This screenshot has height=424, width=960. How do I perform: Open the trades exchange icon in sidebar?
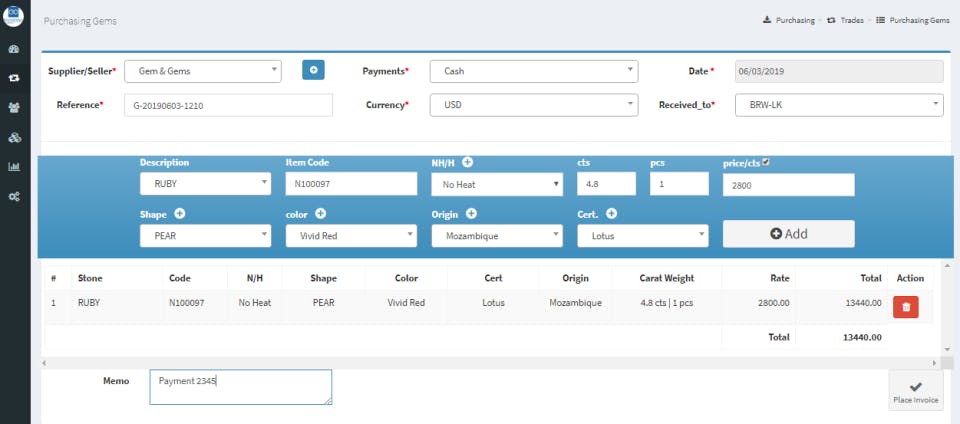(15, 78)
